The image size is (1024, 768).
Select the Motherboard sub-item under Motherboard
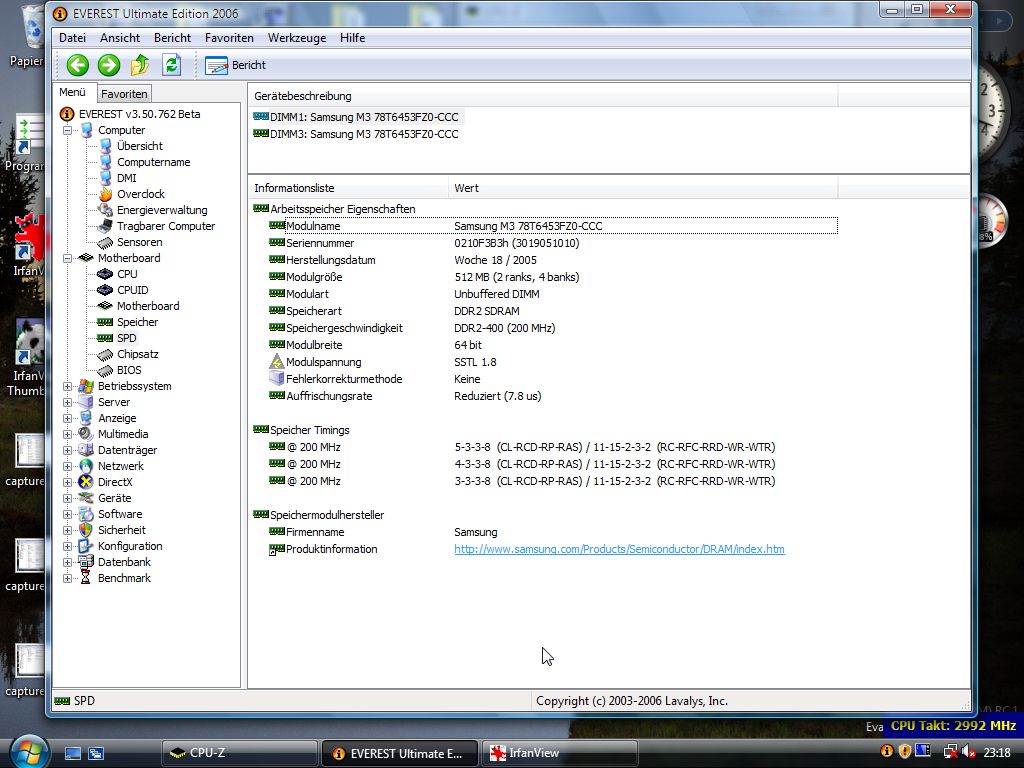tap(148, 306)
